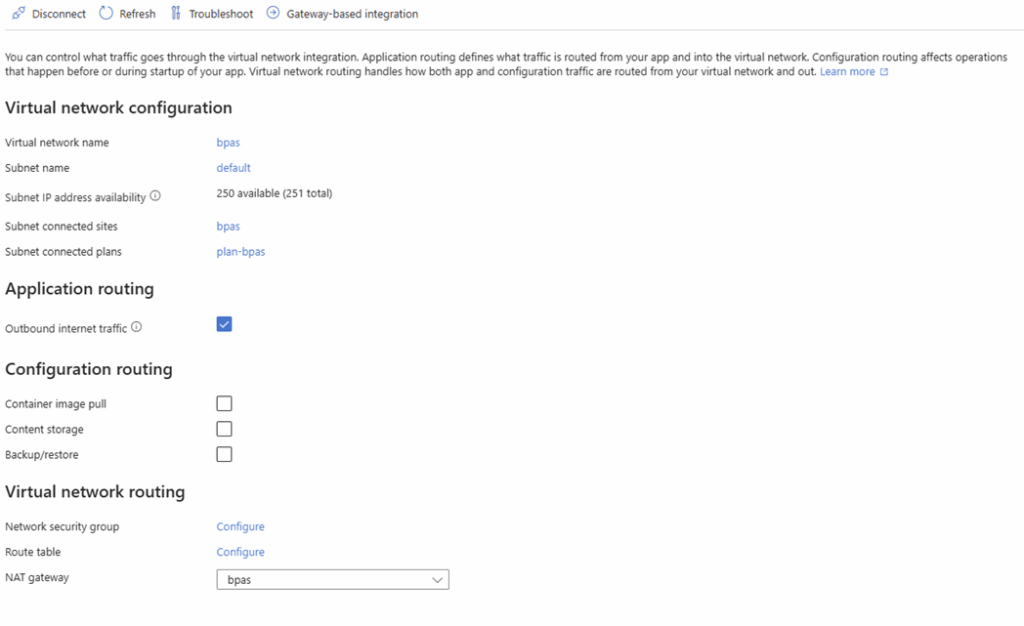Click info icon next to Outbound internet traffic

136,327
